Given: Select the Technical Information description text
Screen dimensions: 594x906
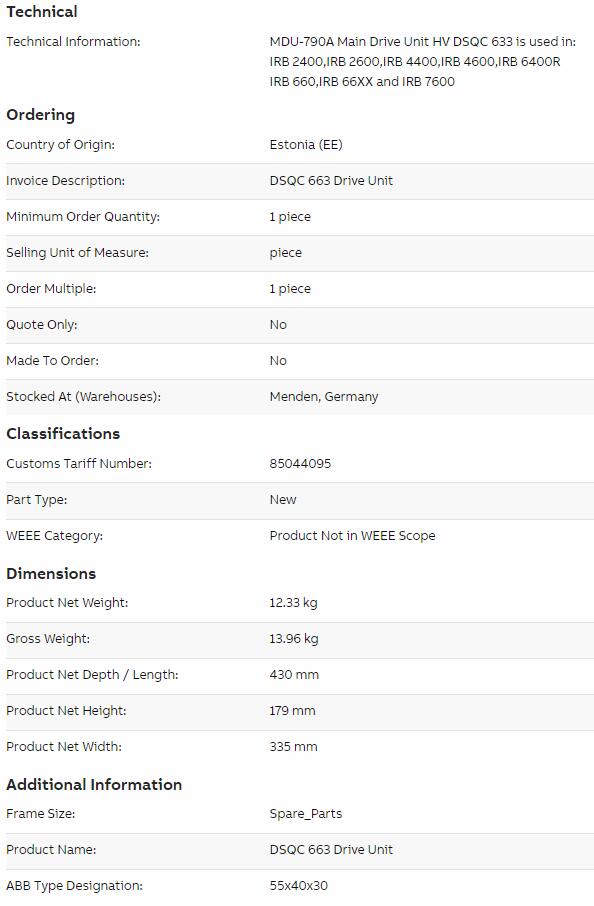Looking at the screenshot, I should (422, 61).
